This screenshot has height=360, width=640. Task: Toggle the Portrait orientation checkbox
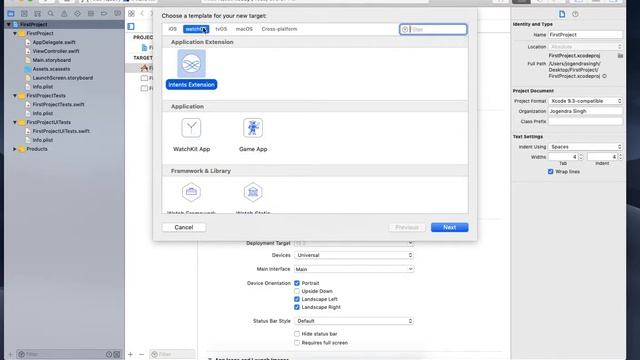pyautogui.click(x=297, y=283)
